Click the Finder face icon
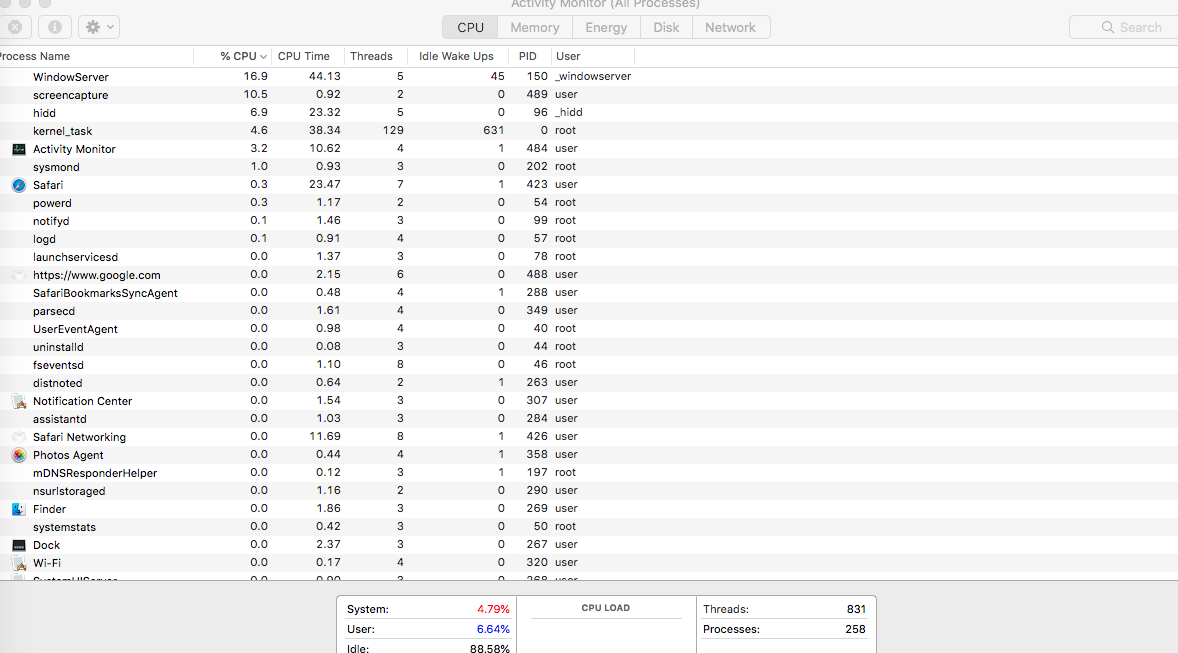The height and width of the screenshot is (653, 1178). tap(19, 509)
